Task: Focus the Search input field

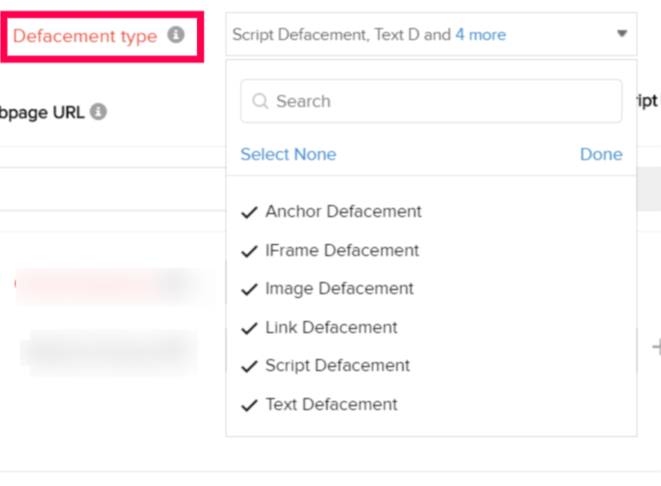Action: [440, 101]
